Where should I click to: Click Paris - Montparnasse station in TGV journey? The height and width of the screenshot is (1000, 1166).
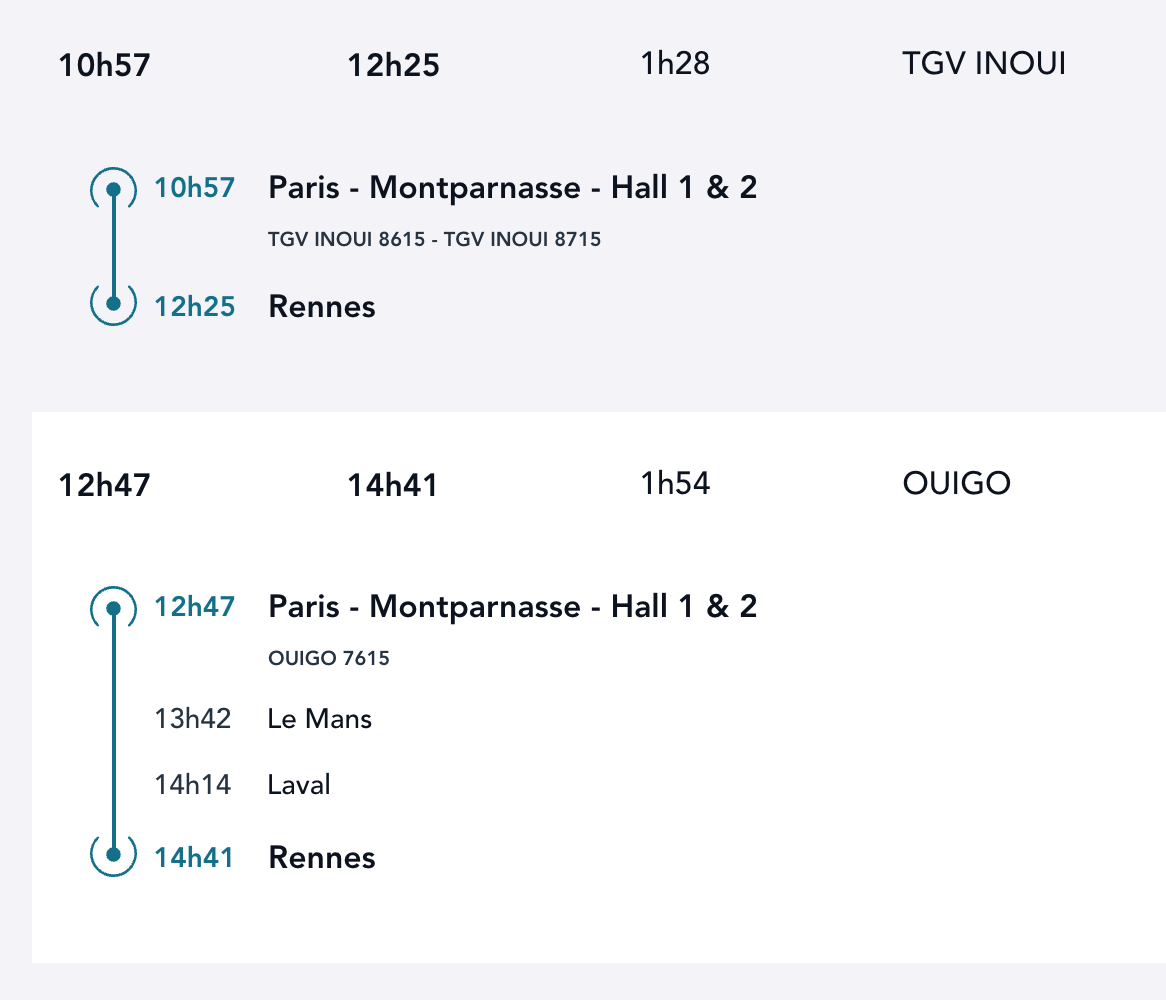512,188
